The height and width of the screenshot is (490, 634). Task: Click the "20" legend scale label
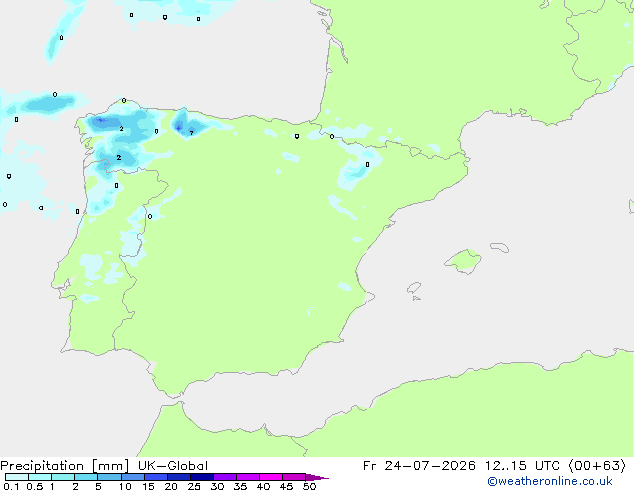click(171, 486)
